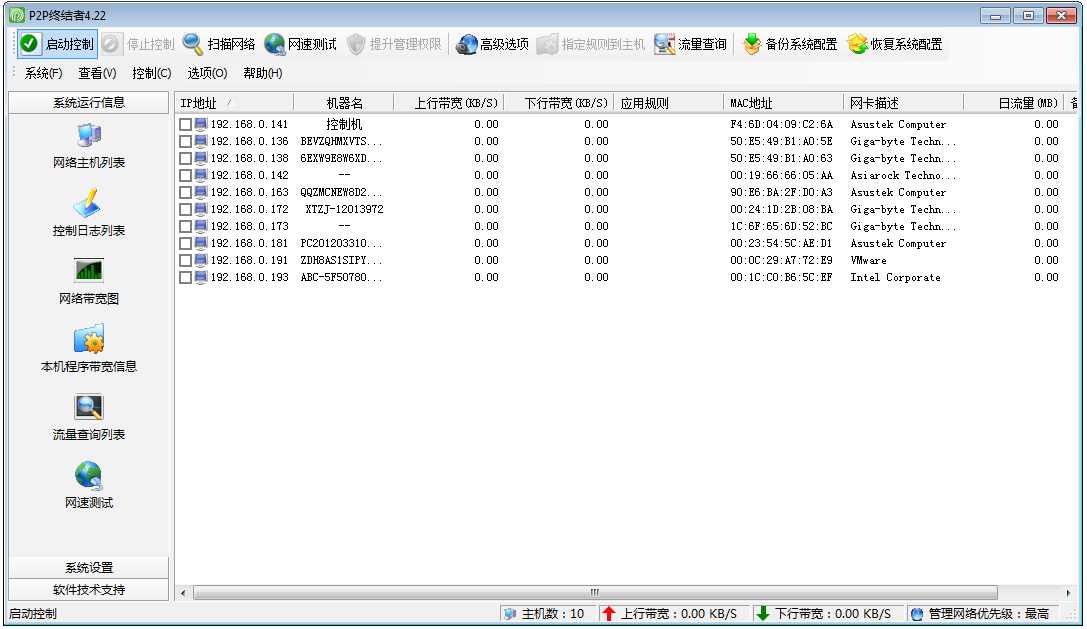Select checkbox beside ZDH8AS1SIPY host

tap(187, 260)
